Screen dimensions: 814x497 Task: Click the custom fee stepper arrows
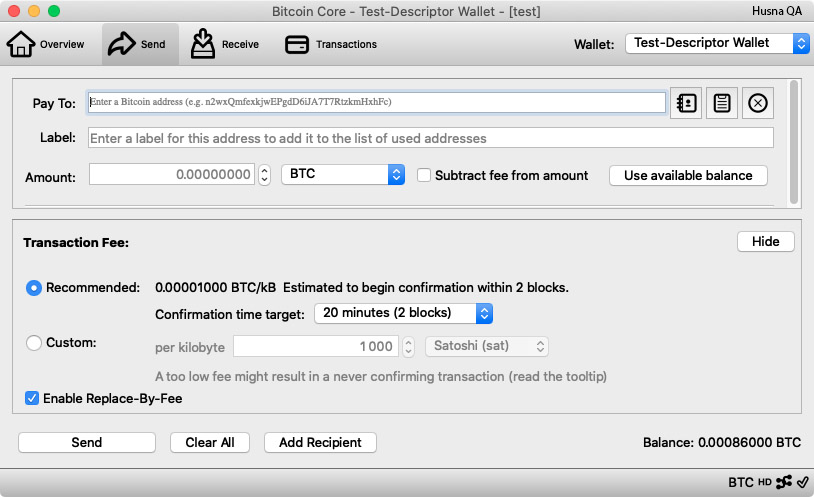[409, 347]
